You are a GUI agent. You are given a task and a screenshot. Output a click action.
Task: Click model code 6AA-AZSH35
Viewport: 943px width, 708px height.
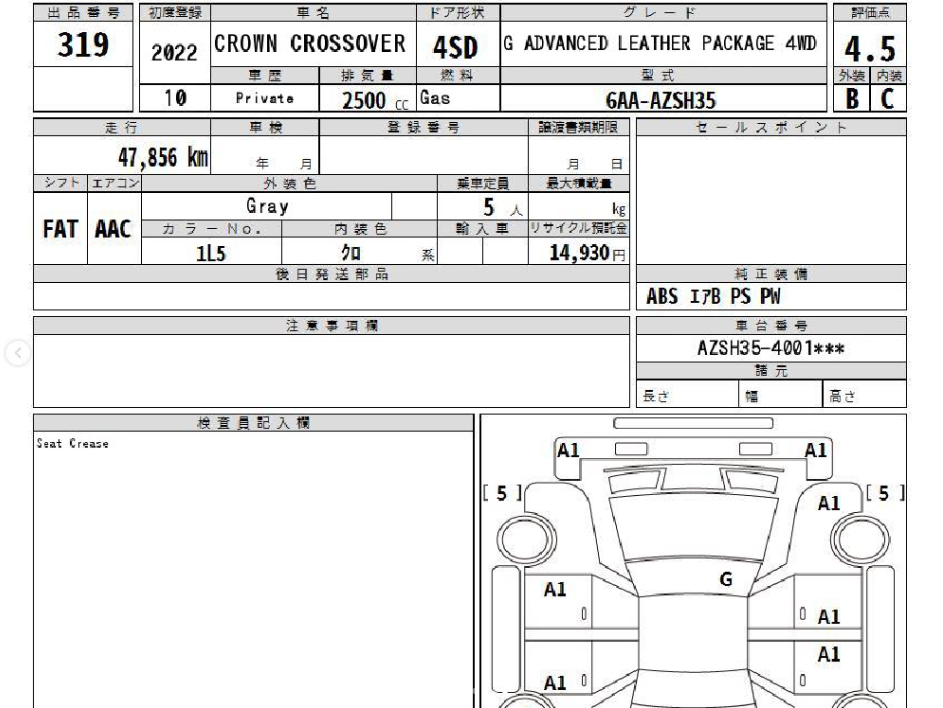click(x=660, y=100)
